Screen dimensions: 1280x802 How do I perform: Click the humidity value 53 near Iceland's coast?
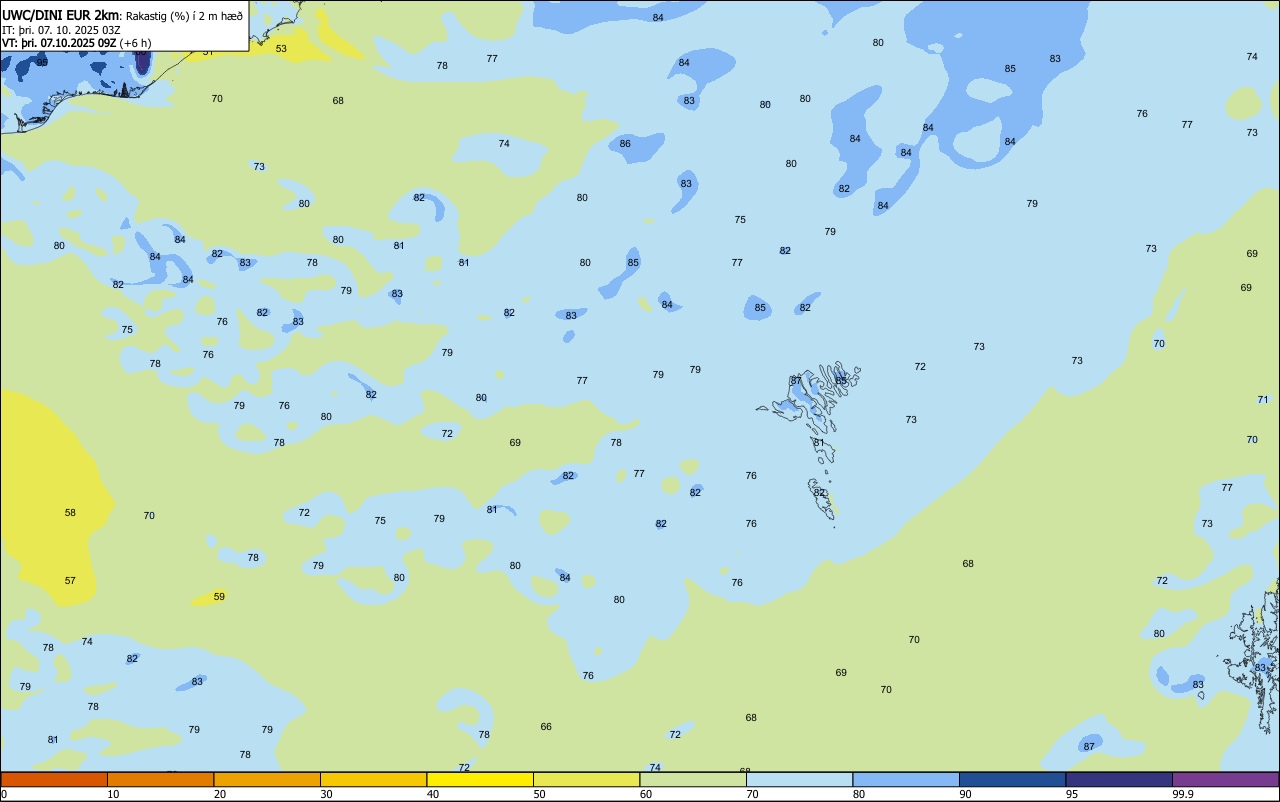[x=281, y=48]
